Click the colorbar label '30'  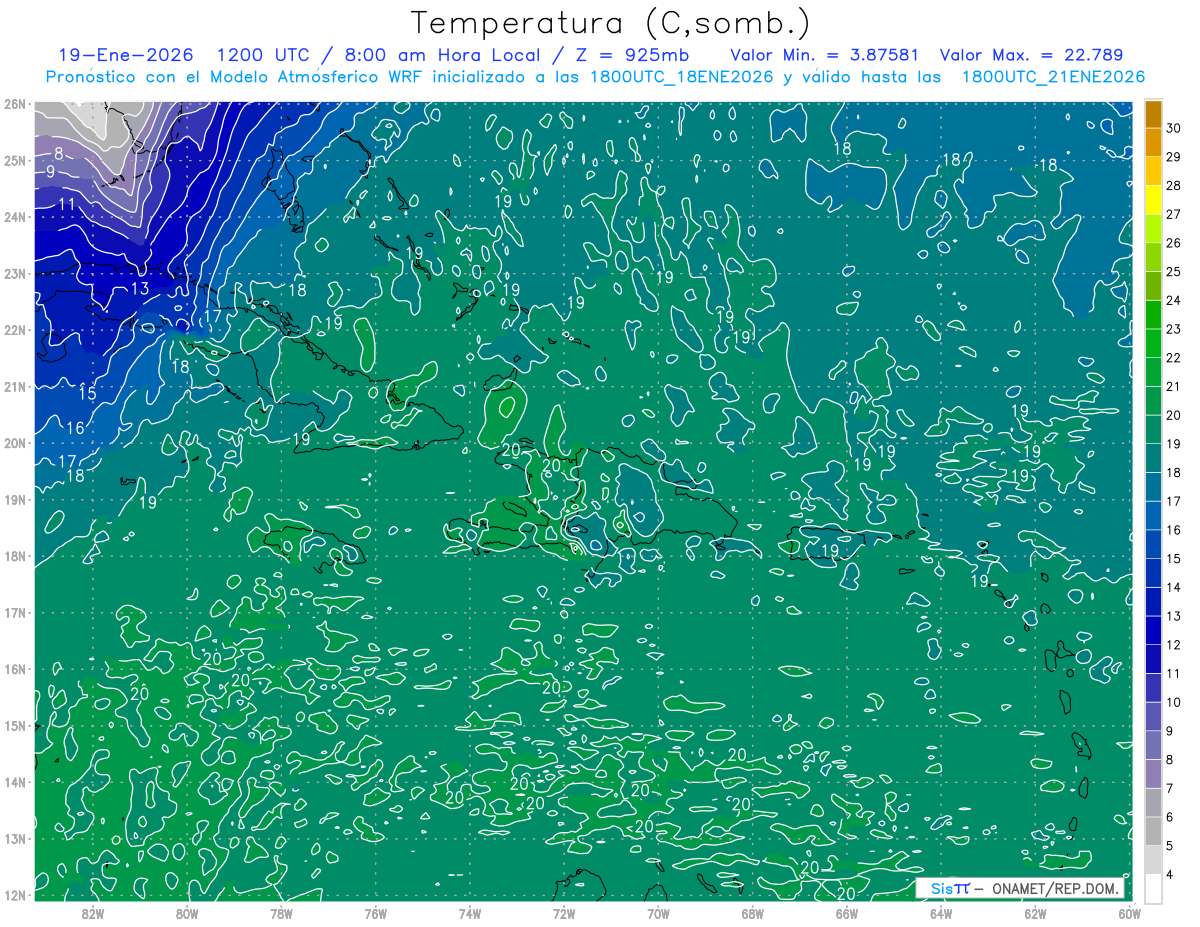(1174, 127)
